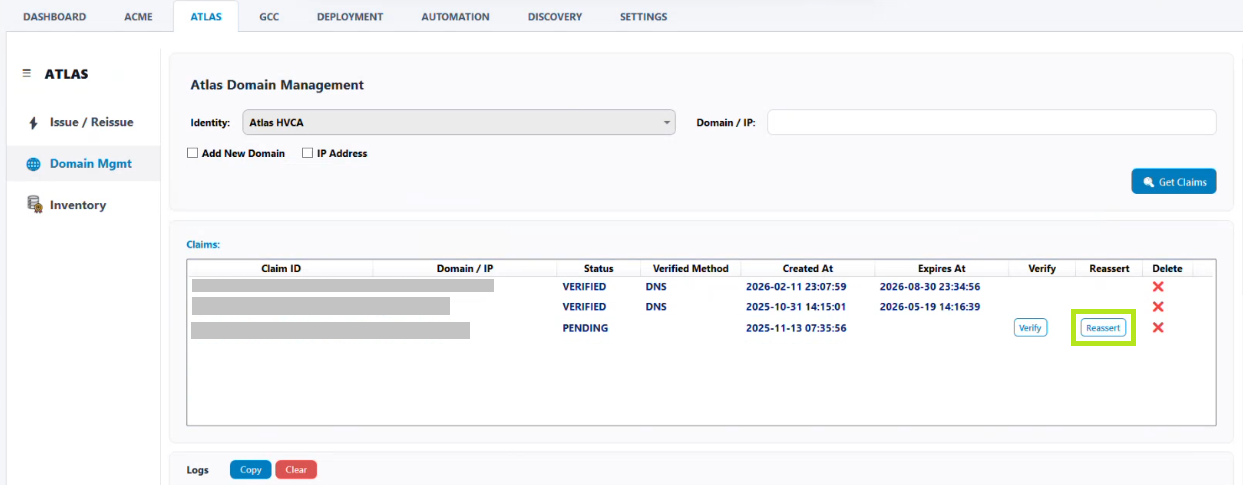Toggle the ATLAS hamburger menu icon
Screen dimensions: 1243x485
click(27, 74)
